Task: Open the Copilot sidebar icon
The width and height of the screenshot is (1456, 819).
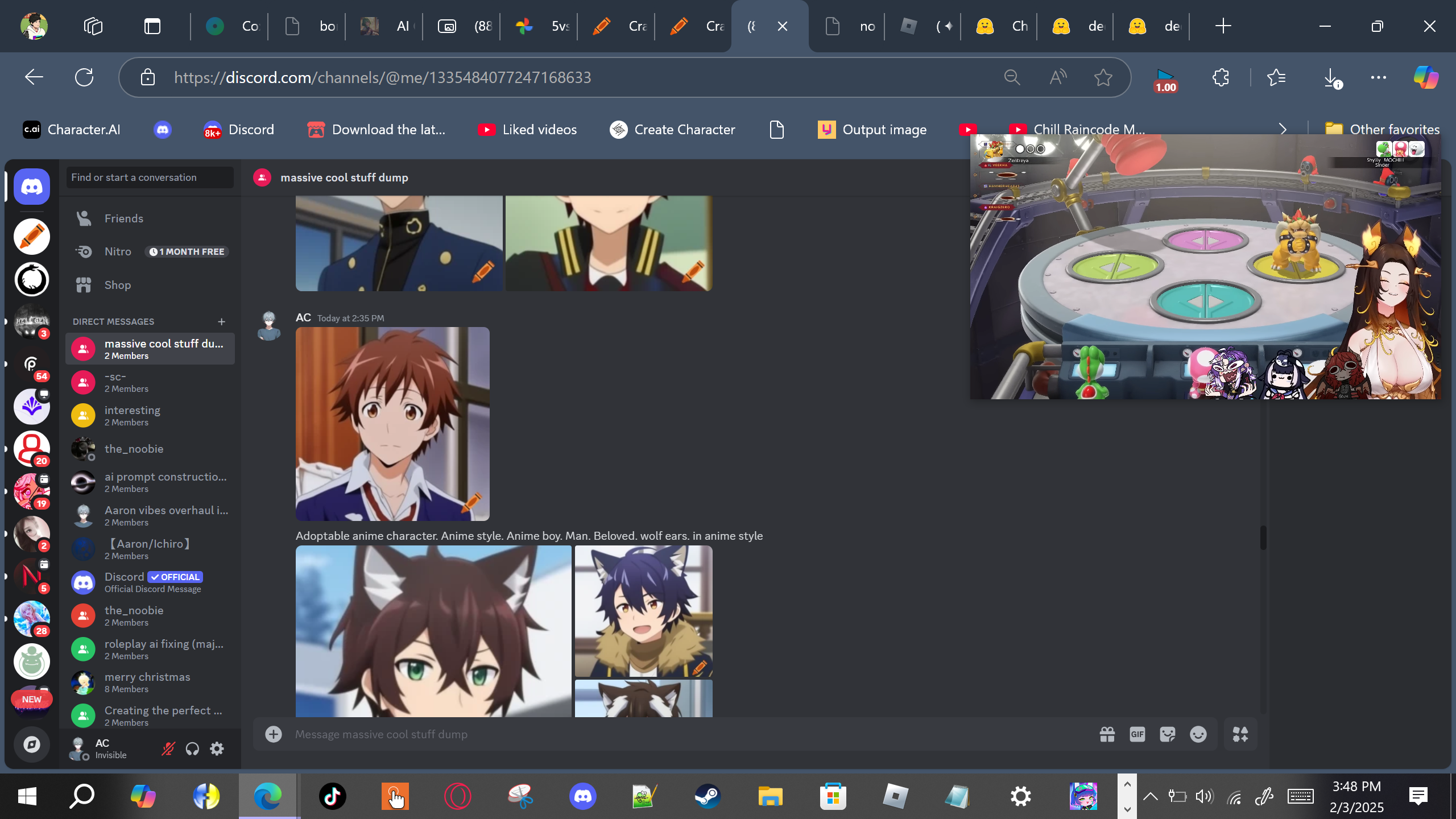Action: click(1426, 77)
